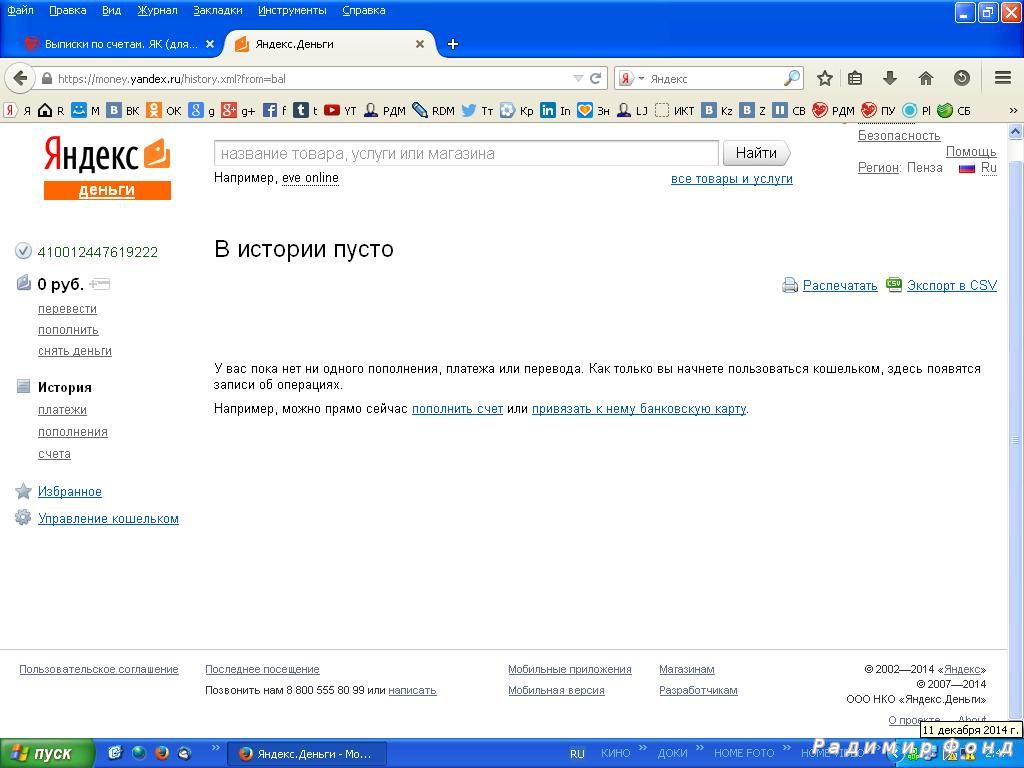Open the Google+ g+ bookmark
1024x768 pixels.
238,110
